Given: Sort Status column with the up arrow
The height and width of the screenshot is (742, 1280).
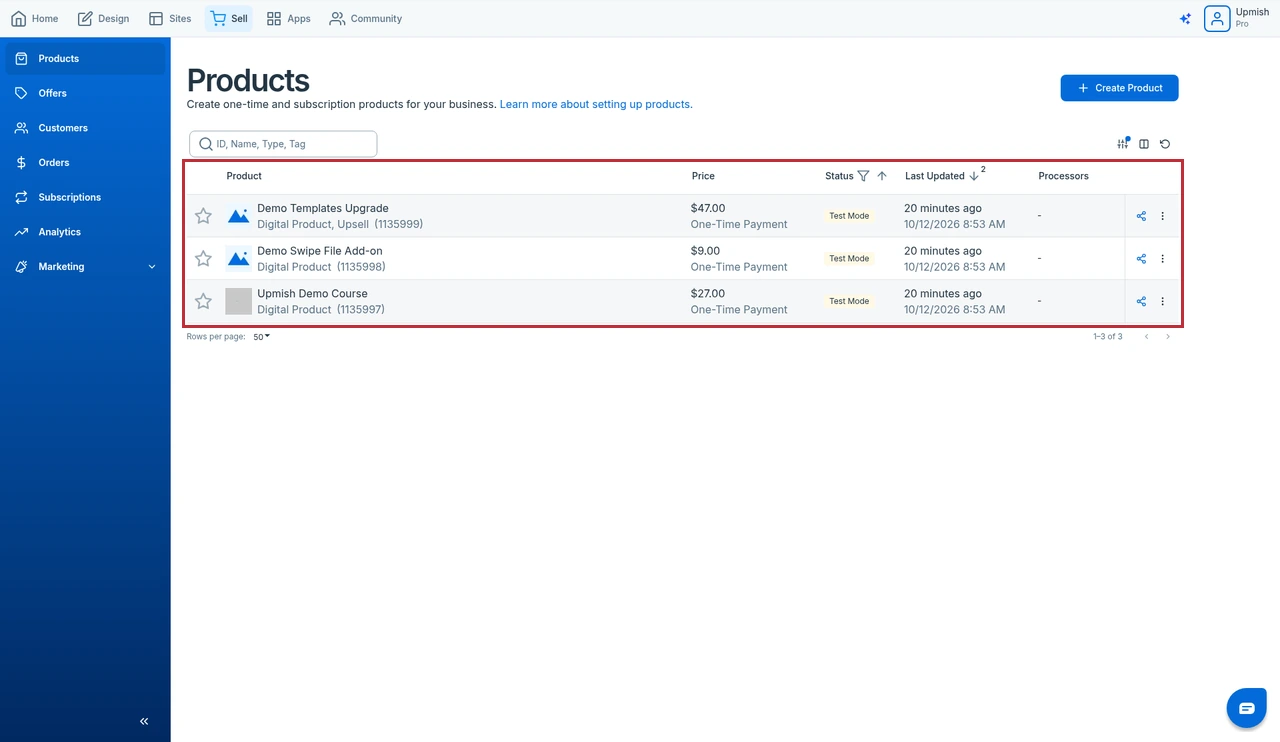Looking at the screenshot, I should (x=881, y=176).
